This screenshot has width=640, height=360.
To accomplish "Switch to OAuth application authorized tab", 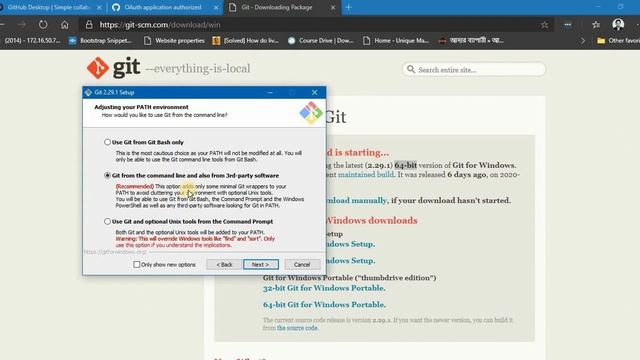I will tap(163, 7).
